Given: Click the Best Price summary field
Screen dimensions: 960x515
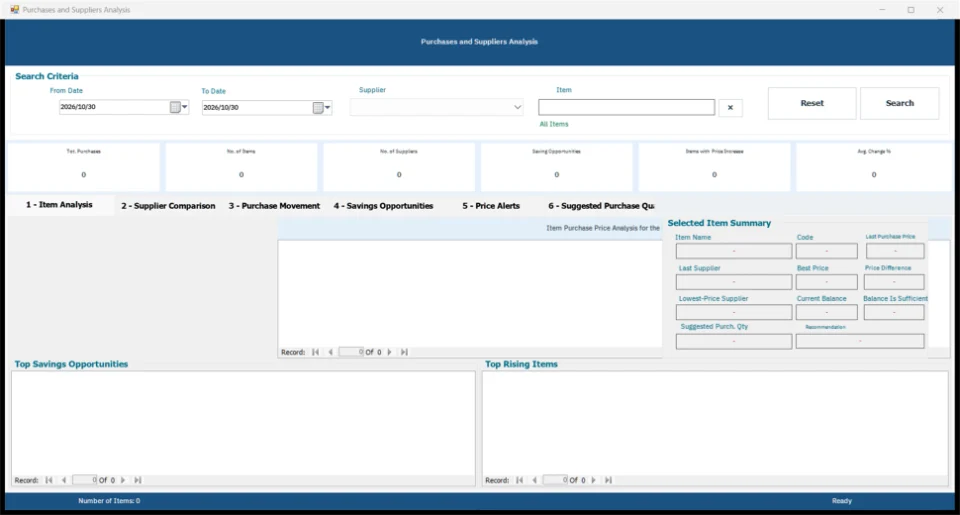Looking at the screenshot, I should pos(827,282).
